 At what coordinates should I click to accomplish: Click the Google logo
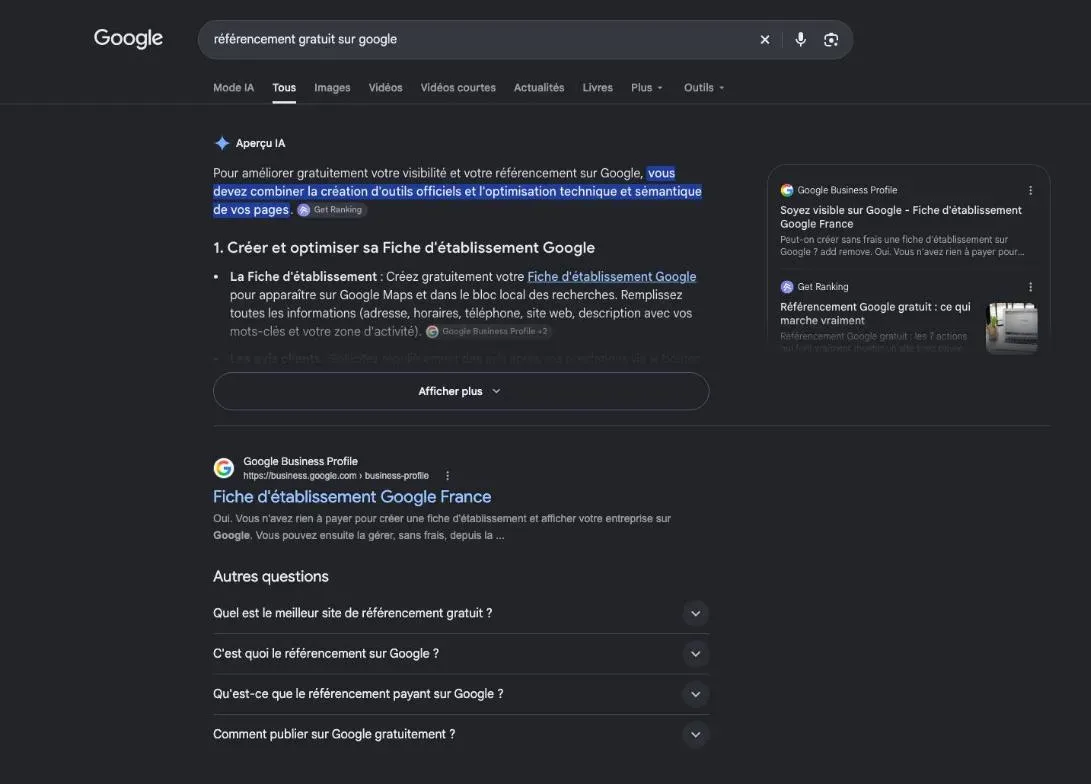(x=128, y=38)
